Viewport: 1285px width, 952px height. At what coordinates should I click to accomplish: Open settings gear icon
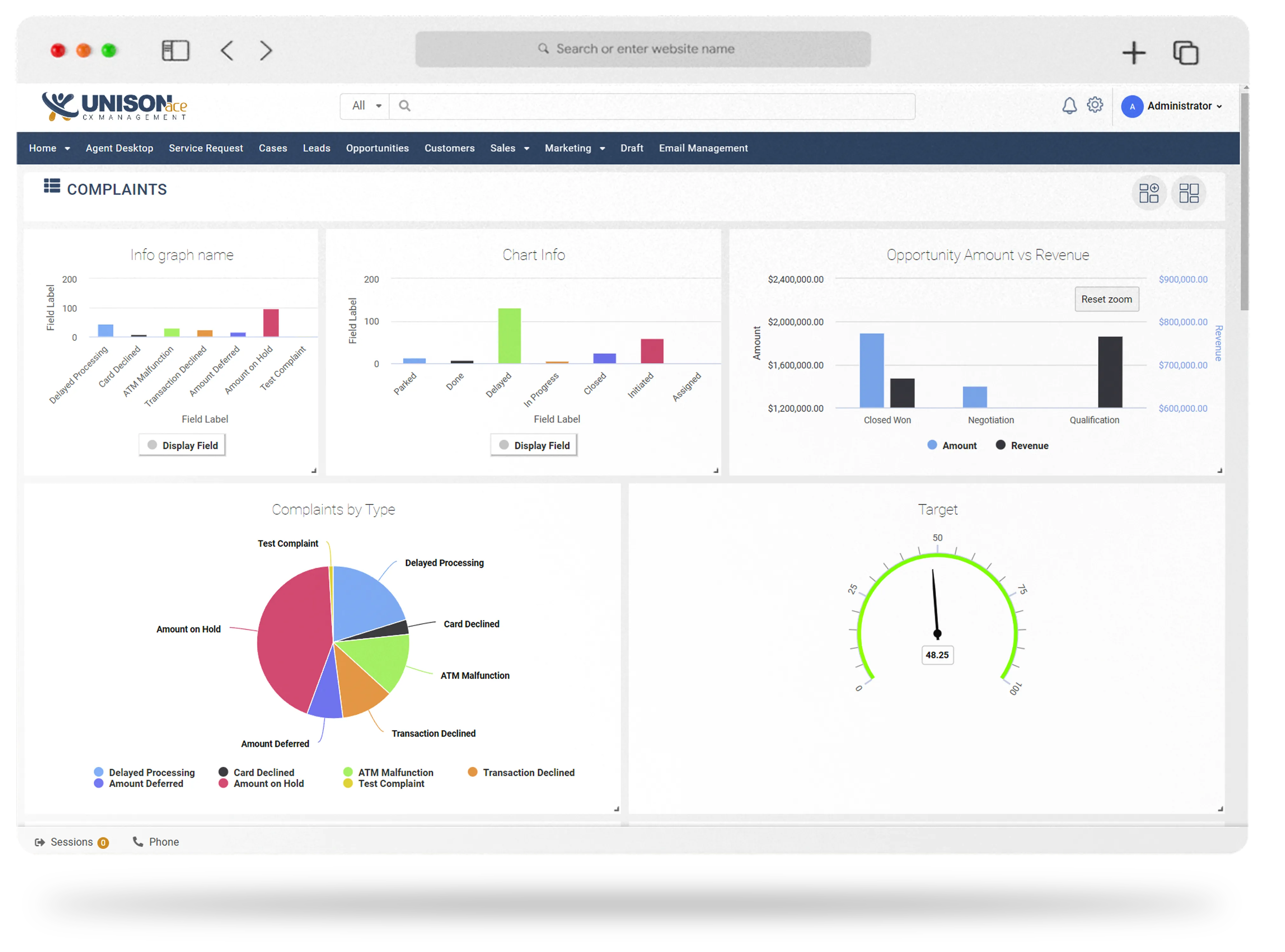point(1094,105)
